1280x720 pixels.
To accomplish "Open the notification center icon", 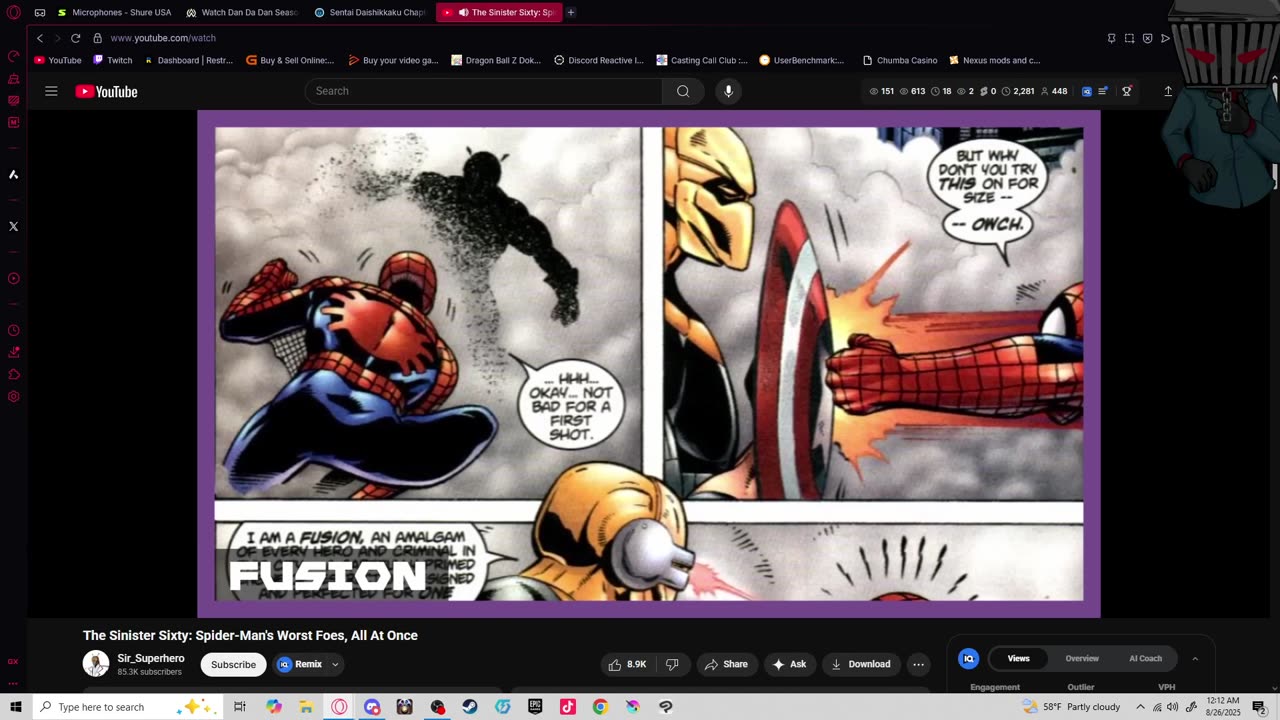I will tap(1259, 707).
